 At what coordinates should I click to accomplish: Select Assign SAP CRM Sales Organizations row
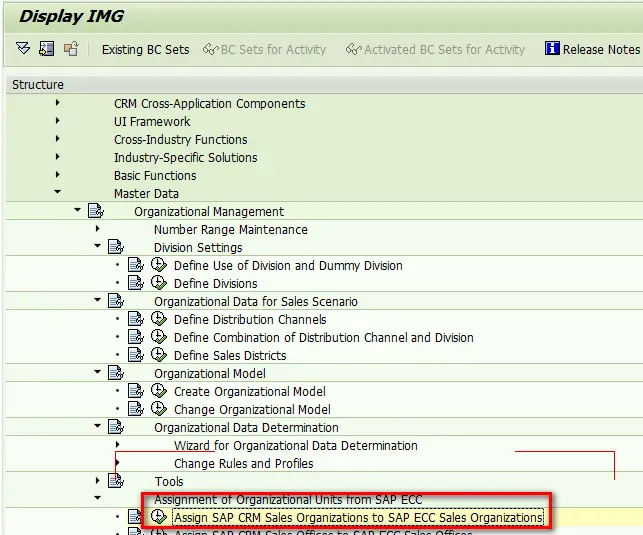point(358,517)
